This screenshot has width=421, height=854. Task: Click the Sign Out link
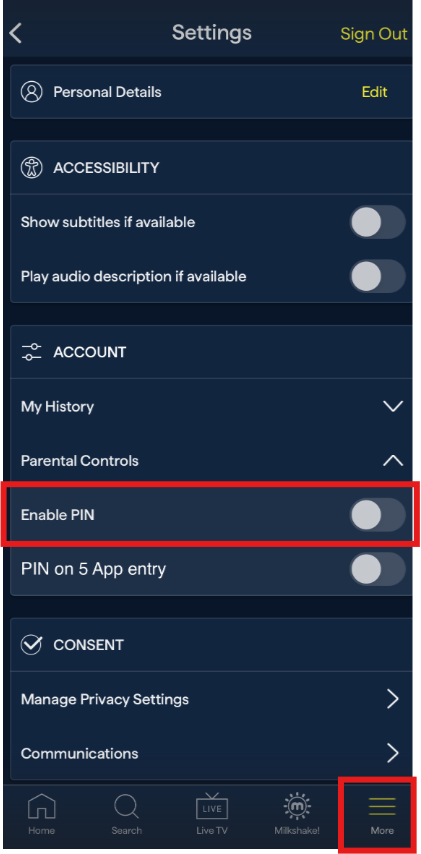tap(374, 34)
